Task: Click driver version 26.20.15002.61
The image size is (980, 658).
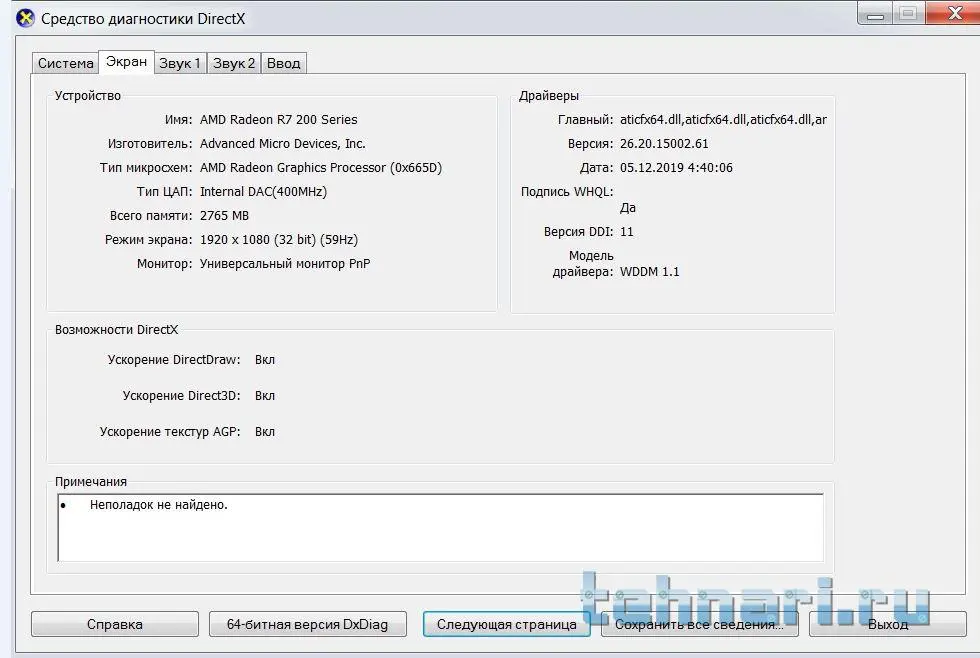Action: pyautogui.click(x=664, y=144)
